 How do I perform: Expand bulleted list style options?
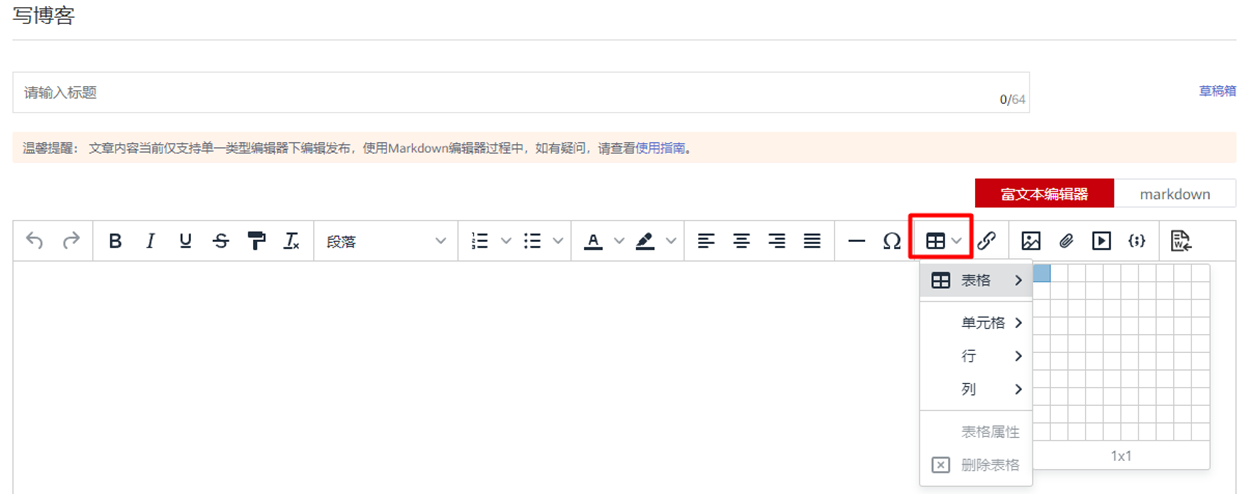558,241
